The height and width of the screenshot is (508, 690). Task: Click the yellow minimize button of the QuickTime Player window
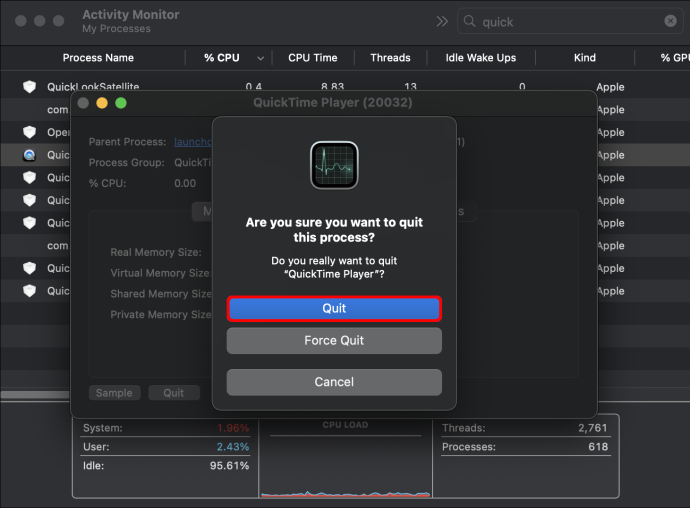click(x=102, y=103)
